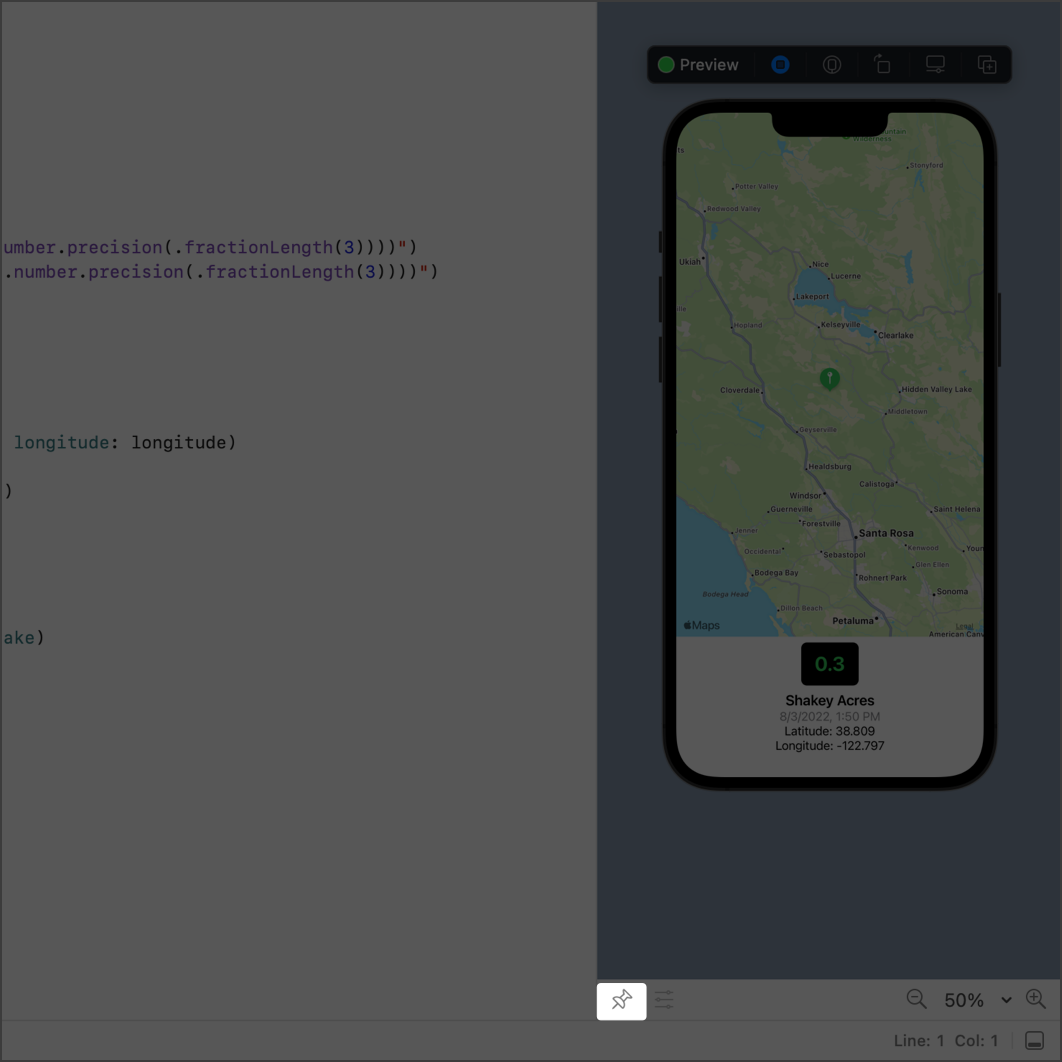Screen dimensions: 1062x1062
Task: Pin the current preview
Action: click(621, 1000)
